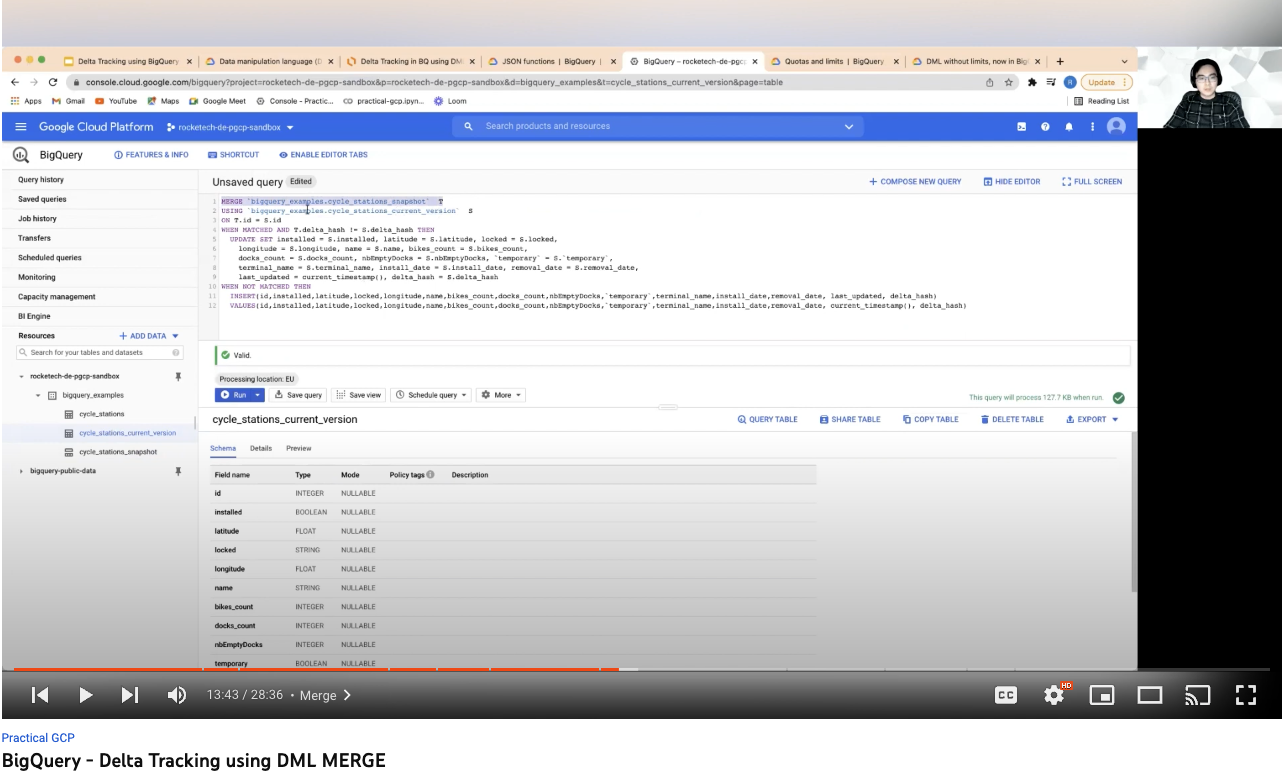The width and height of the screenshot is (1286, 779).
Task: Click Query Table button
Action: (x=767, y=420)
